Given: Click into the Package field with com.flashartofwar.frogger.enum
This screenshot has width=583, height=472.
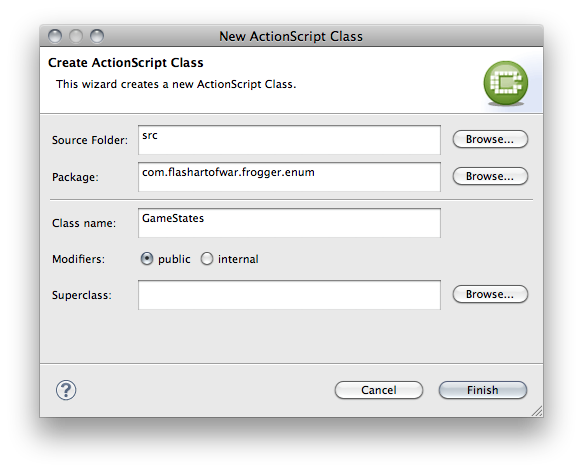Looking at the screenshot, I should (x=289, y=177).
